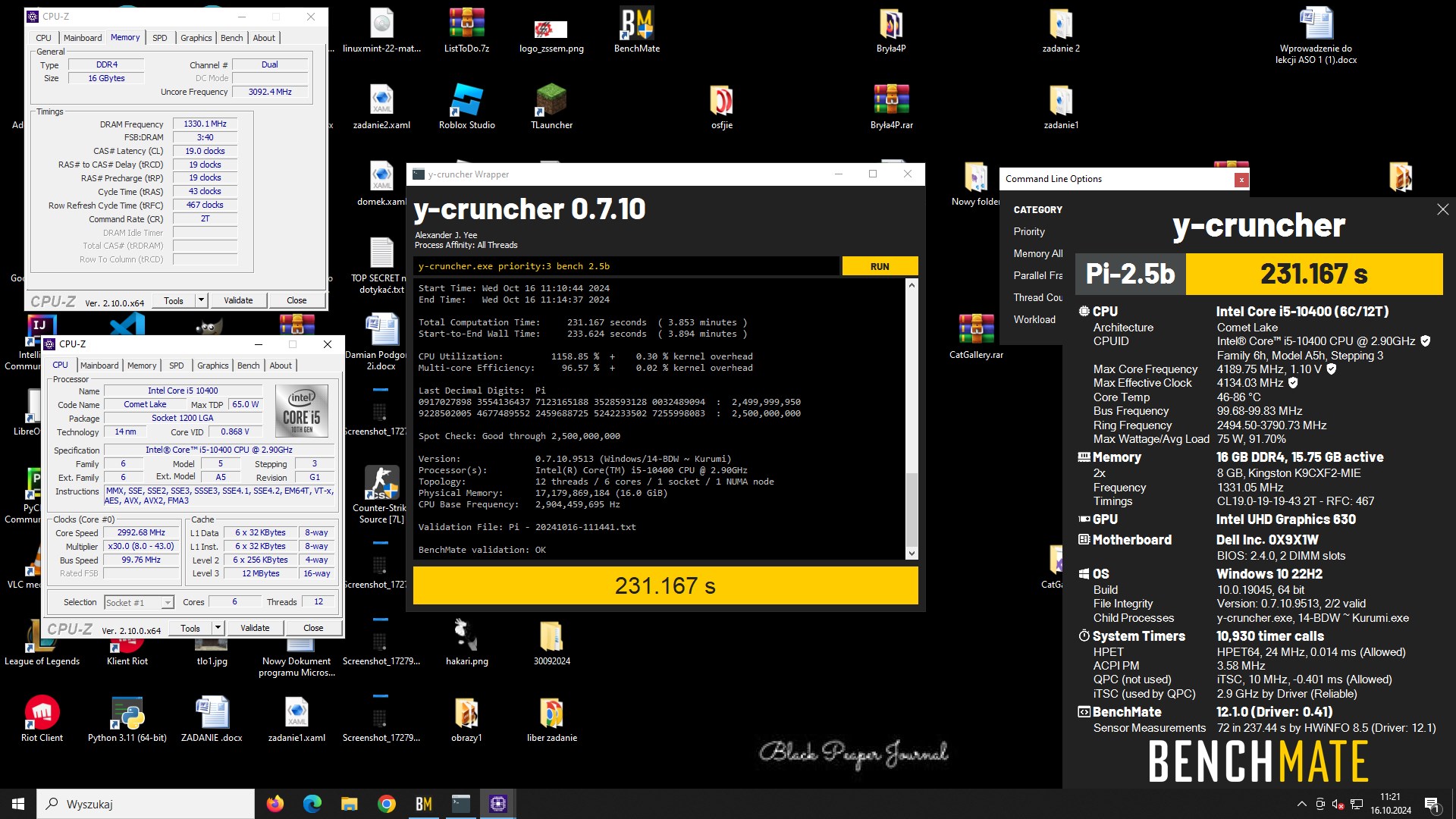Click the yellow RUN button
Viewport: 1456px width, 819px height.
click(880, 266)
